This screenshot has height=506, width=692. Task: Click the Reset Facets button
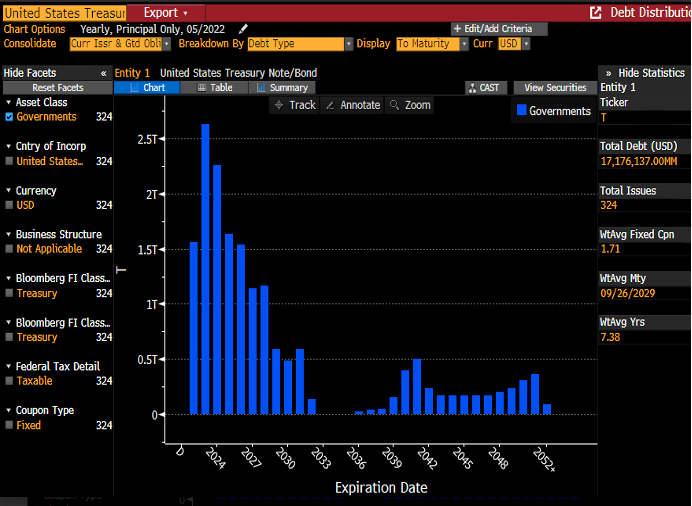click(56, 88)
